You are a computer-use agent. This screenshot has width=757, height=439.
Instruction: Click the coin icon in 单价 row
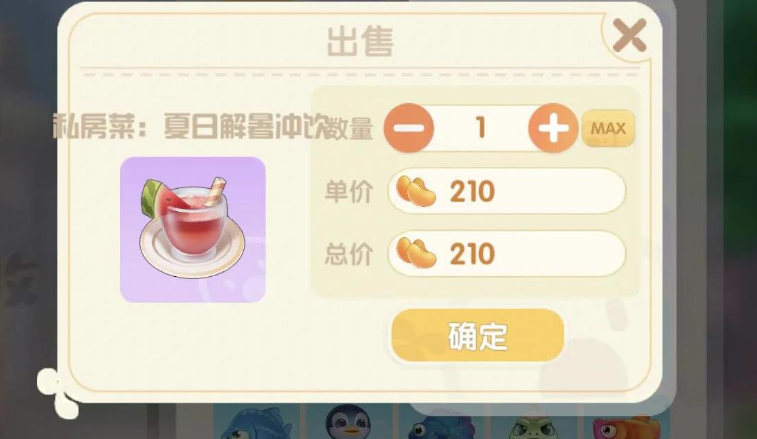click(x=416, y=191)
